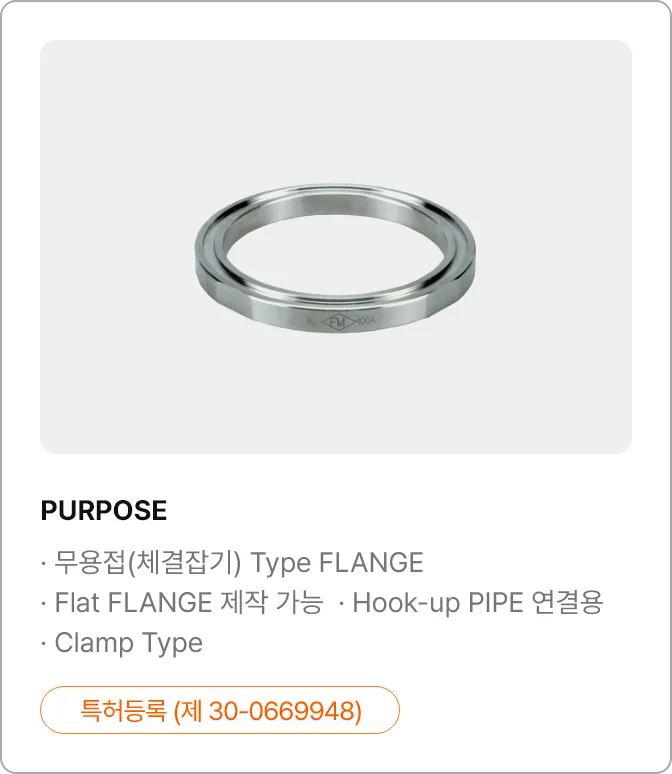The width and height of the screenshot is (672, 774).
Task: Click the Clamp Type bullet item
Action: point(122,643)
